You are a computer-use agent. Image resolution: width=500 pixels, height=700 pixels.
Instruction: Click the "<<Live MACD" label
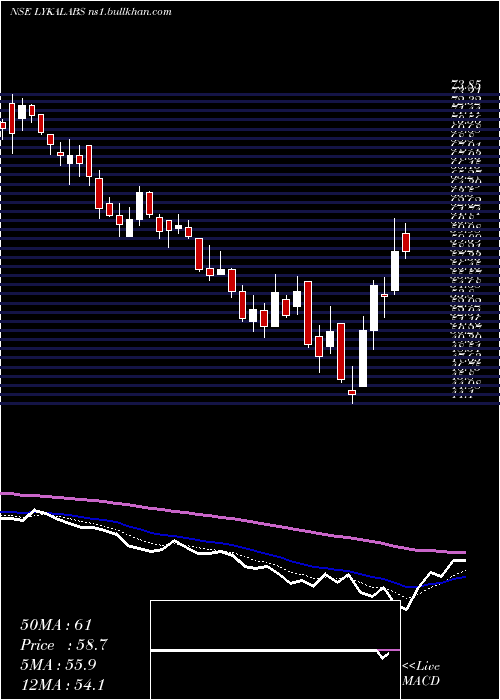(x=421, y=674)
